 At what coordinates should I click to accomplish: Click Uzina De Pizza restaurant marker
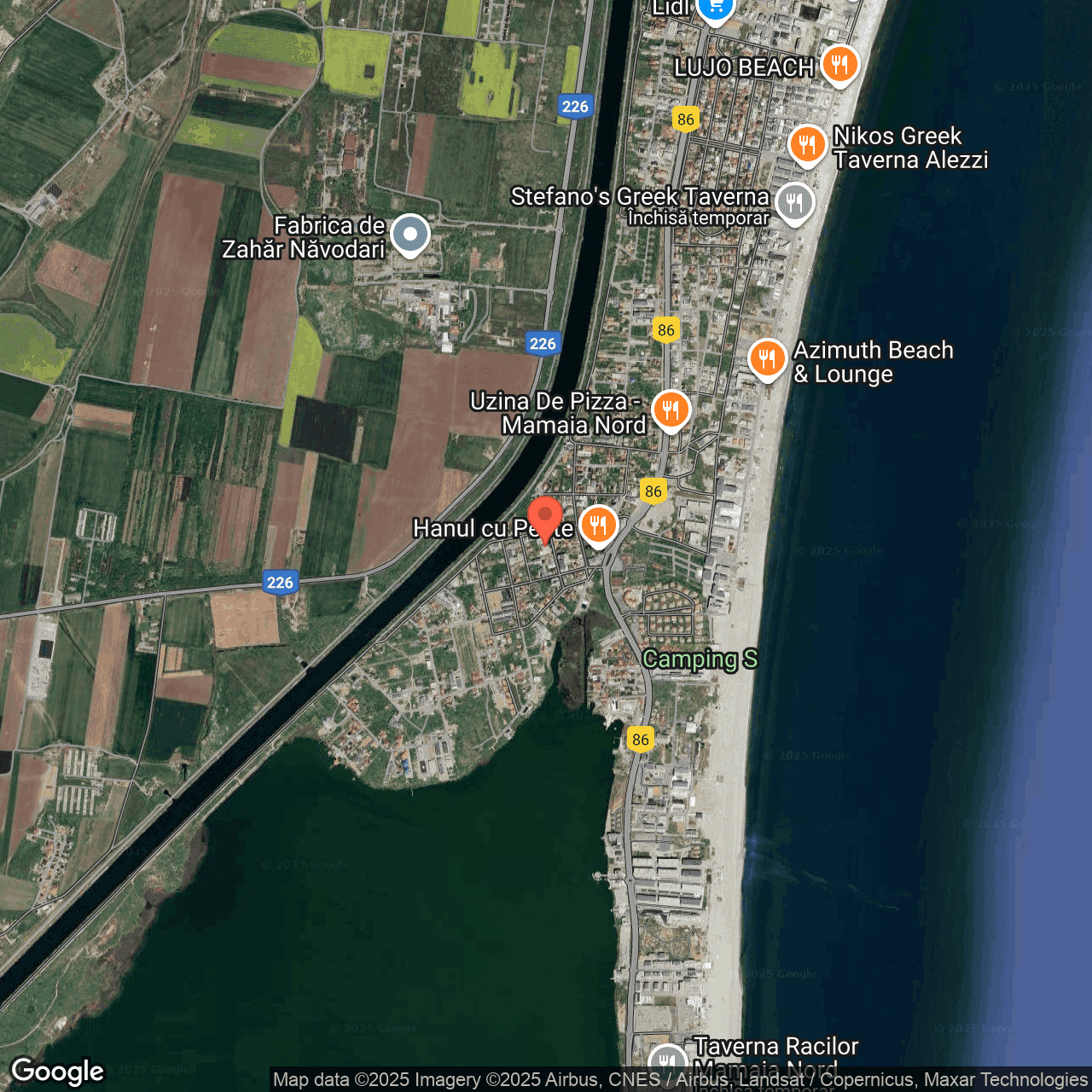(x=671, y=409)
